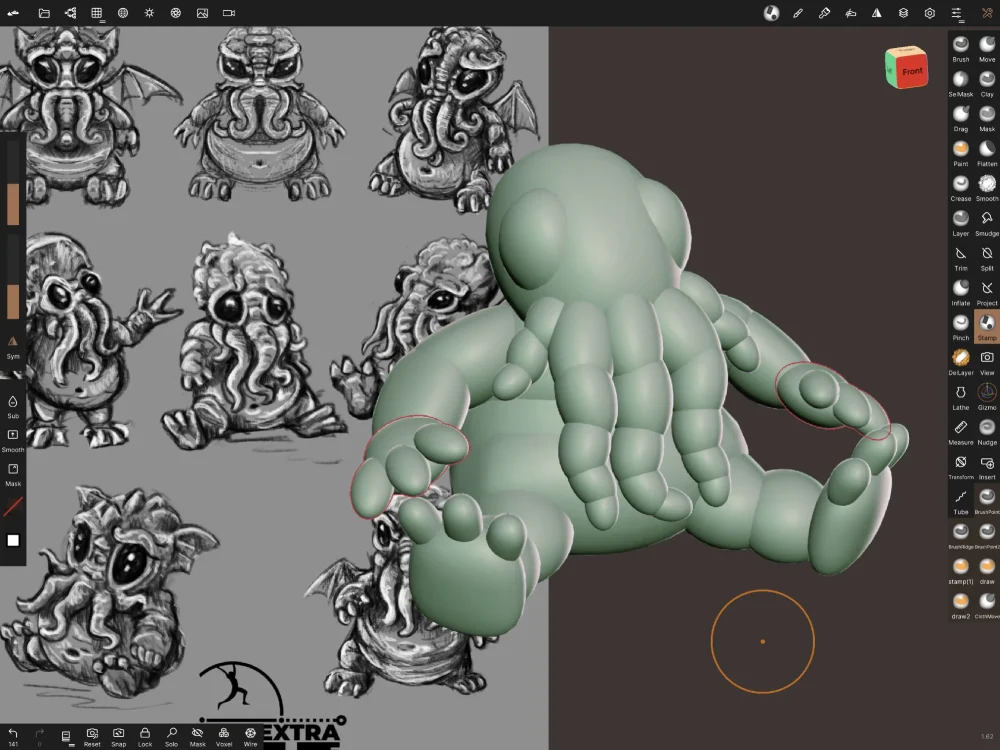Open the Stroke pencil menu

798,13
